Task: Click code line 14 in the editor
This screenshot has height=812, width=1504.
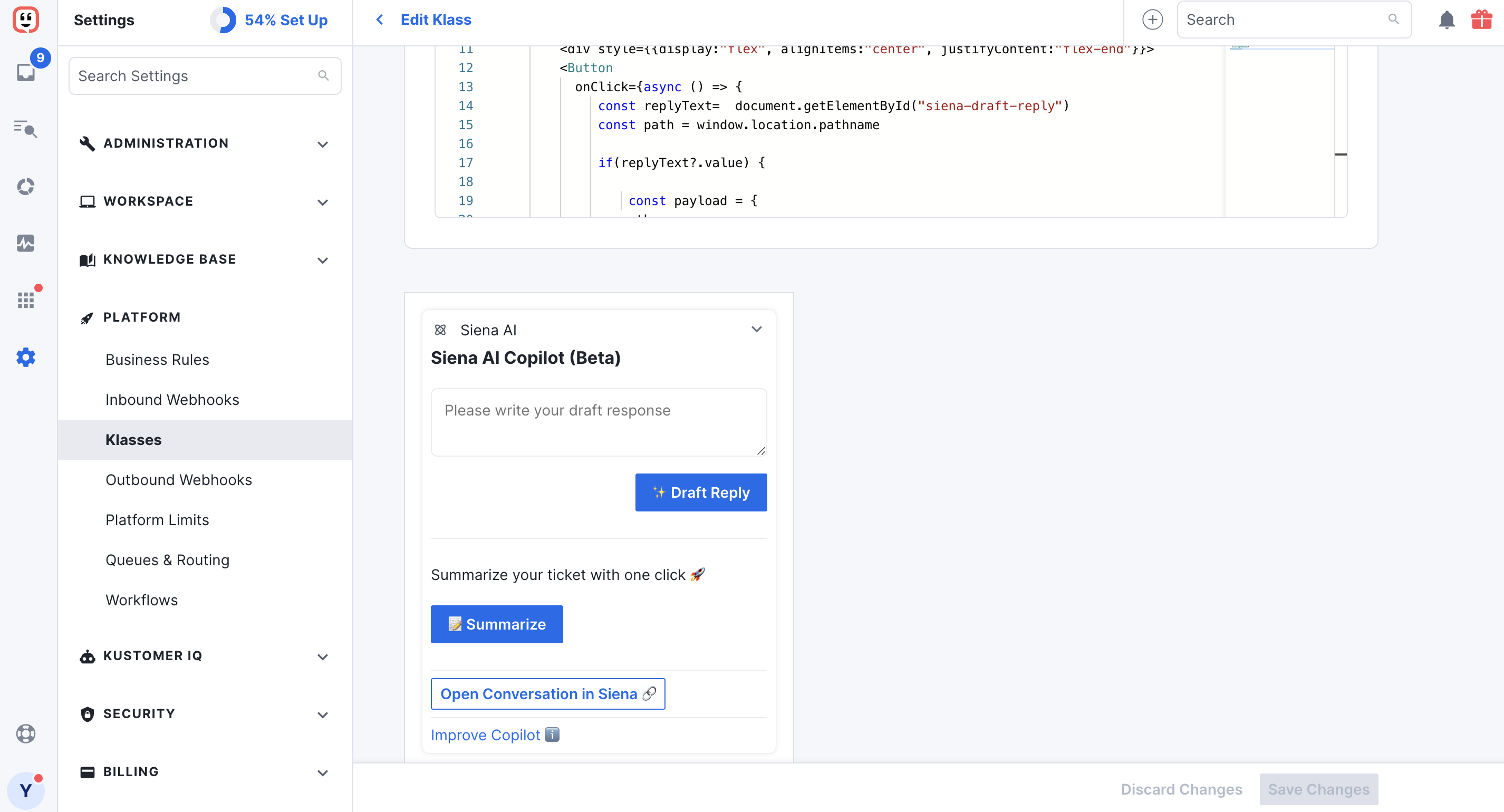Action: (x=833, y=105)
